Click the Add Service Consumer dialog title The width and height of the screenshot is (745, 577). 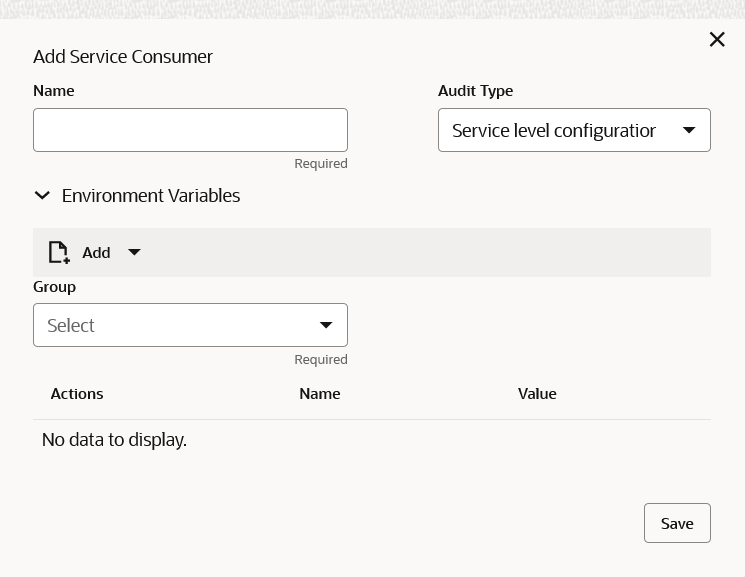(123, 57)
